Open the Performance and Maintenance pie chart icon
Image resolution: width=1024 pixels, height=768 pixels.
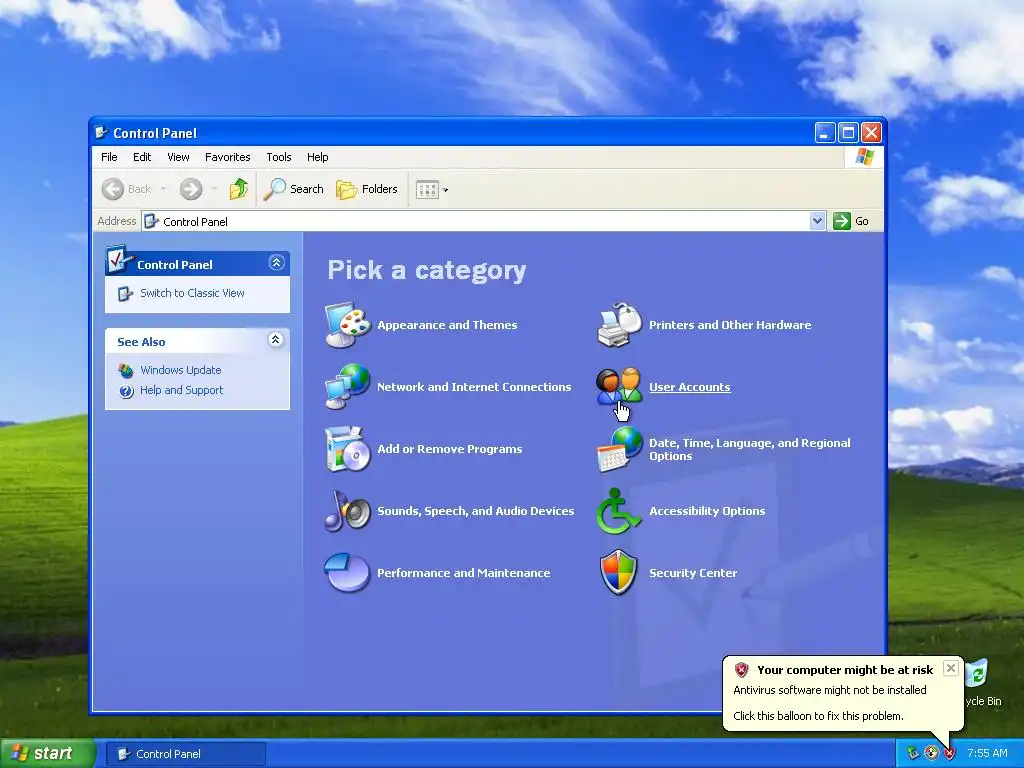coord(347,573)
